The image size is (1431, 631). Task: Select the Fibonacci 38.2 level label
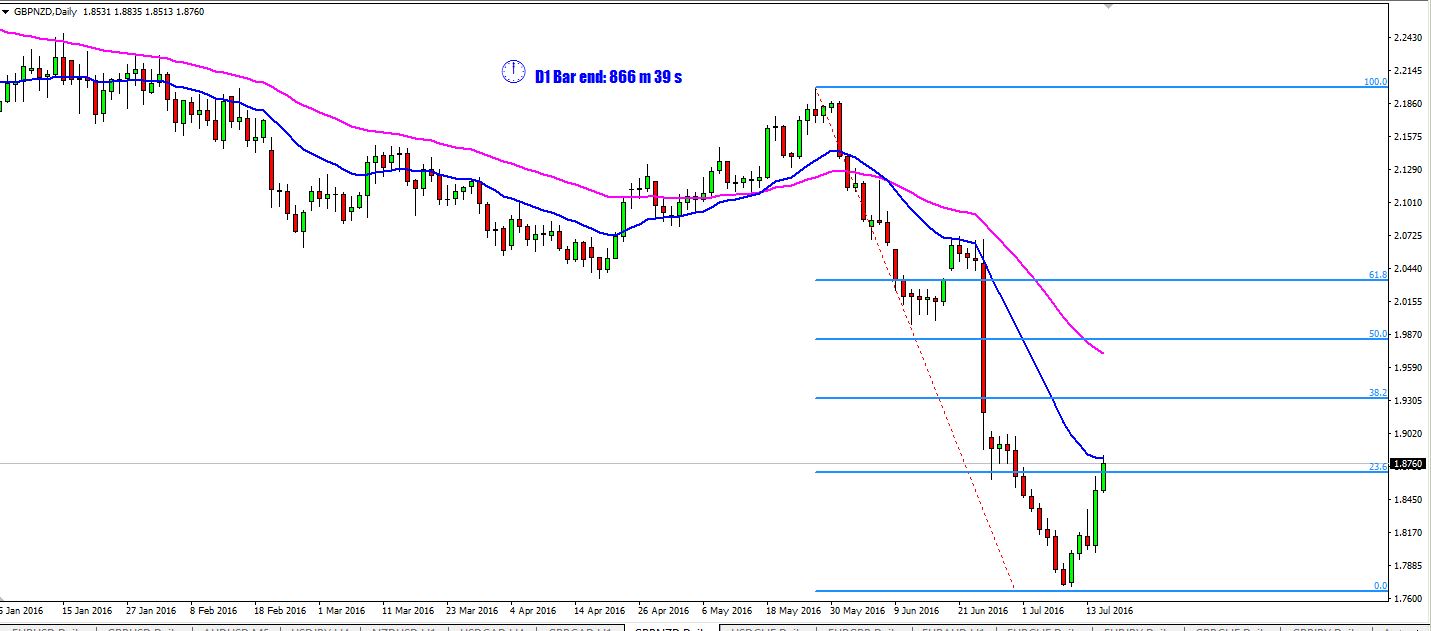coord(1378,393)
